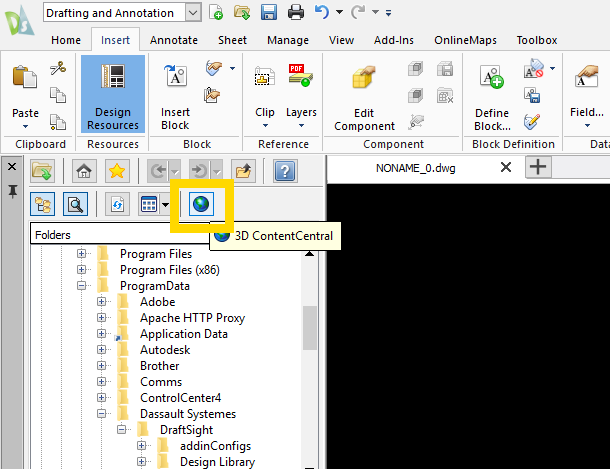This screenshot has width=610, height=469.
Task: Click the Back navigation arrow in Design Resources
Action: click(x=158, y=171)
